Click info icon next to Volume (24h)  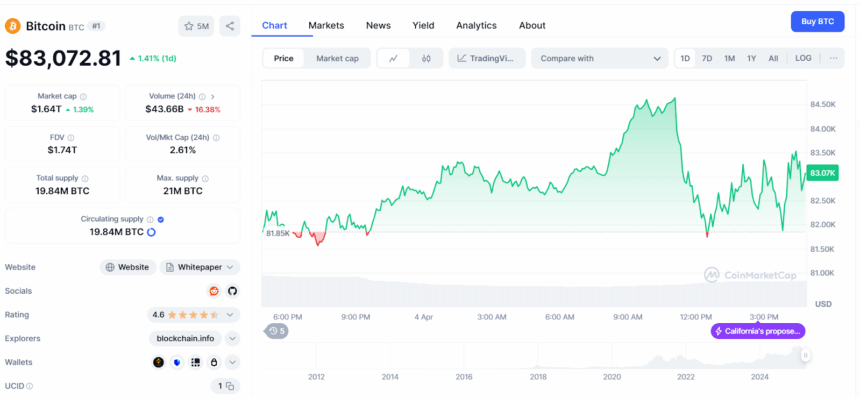[x=202, y=96]
